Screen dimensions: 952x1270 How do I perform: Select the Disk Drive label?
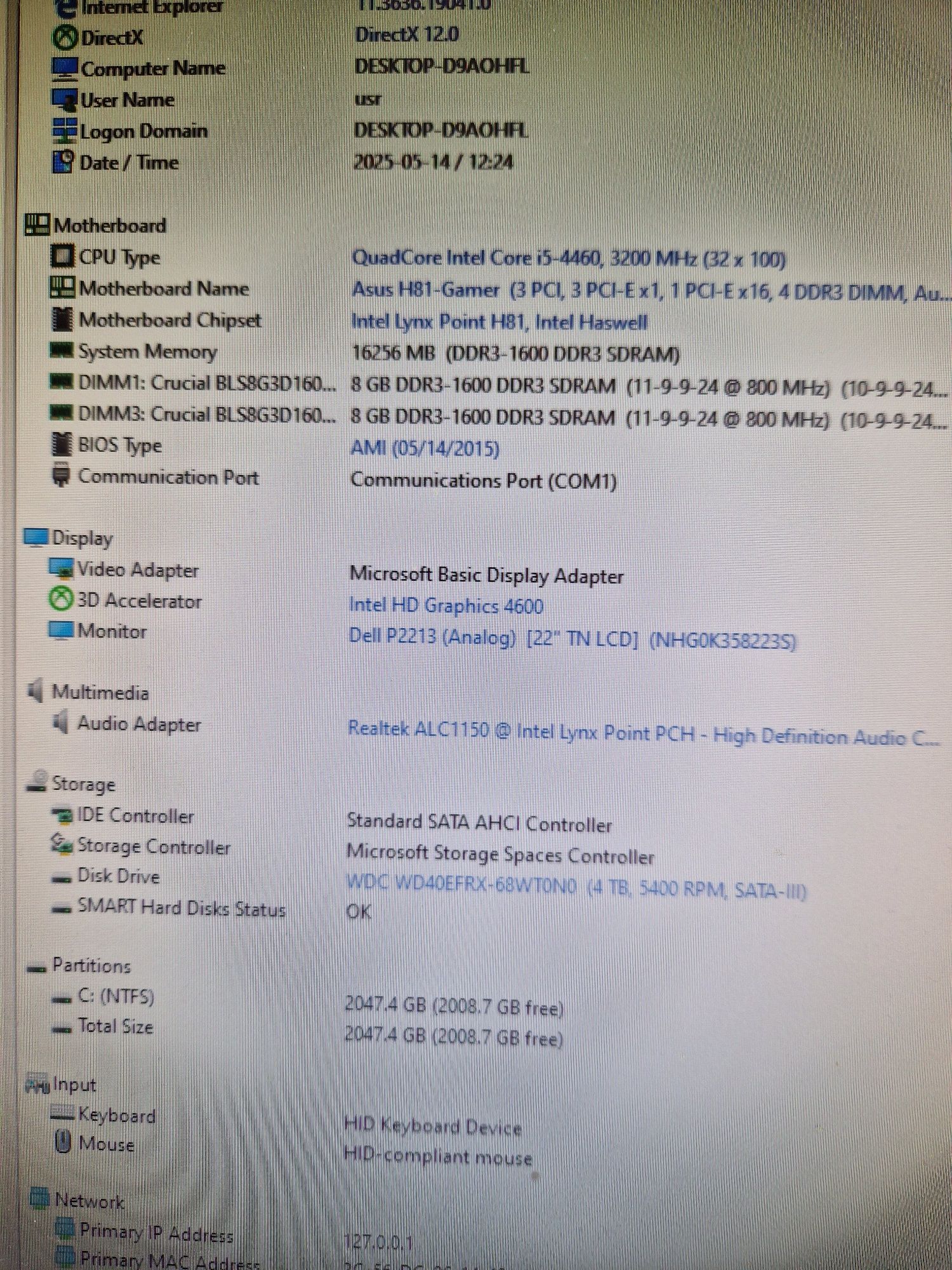point(119,876)
